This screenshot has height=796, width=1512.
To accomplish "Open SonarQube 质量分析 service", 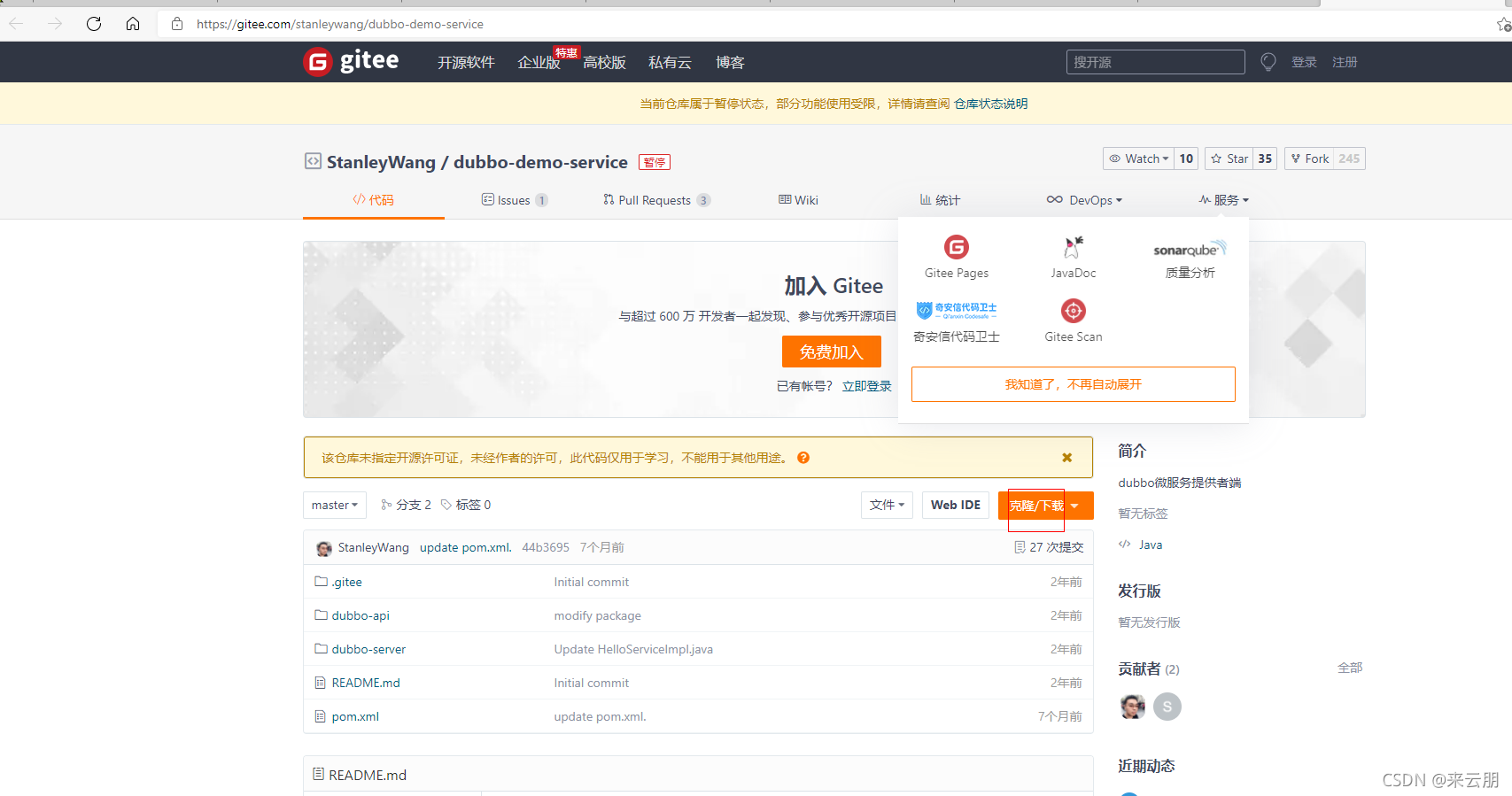I will pos(1190,259).
